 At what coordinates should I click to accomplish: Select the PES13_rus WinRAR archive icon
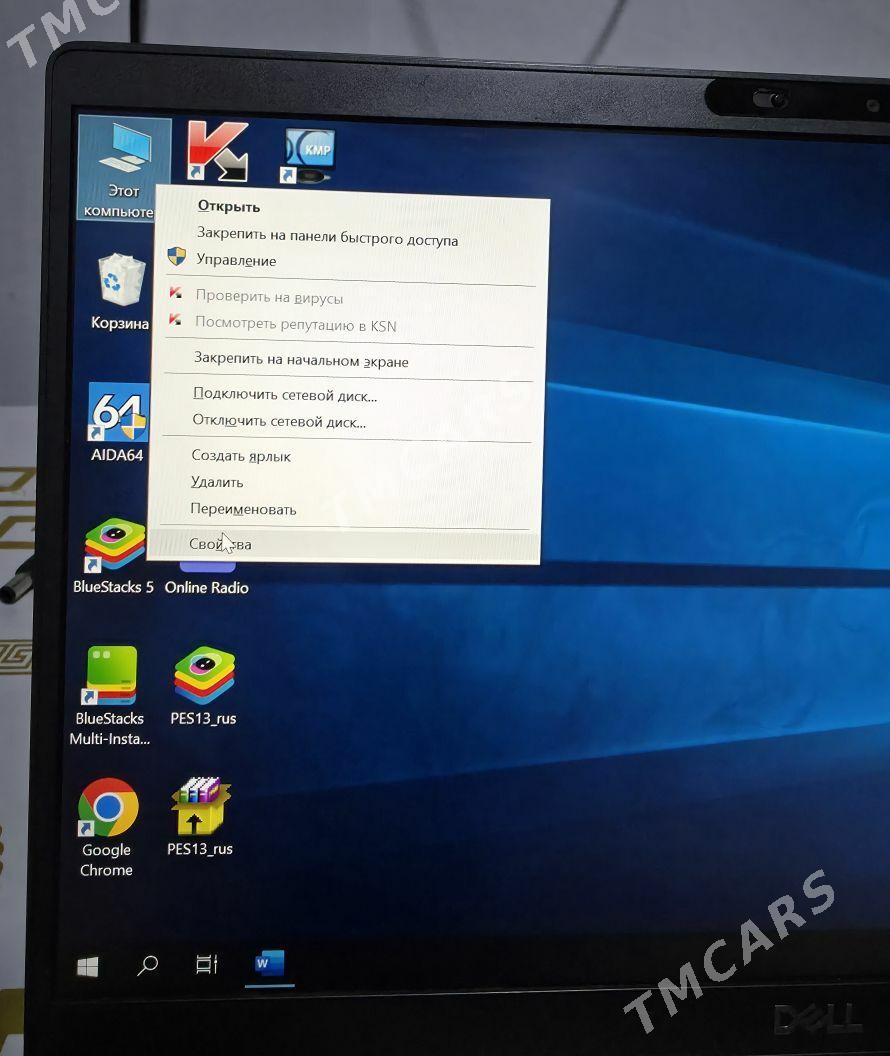coord(200,816)
